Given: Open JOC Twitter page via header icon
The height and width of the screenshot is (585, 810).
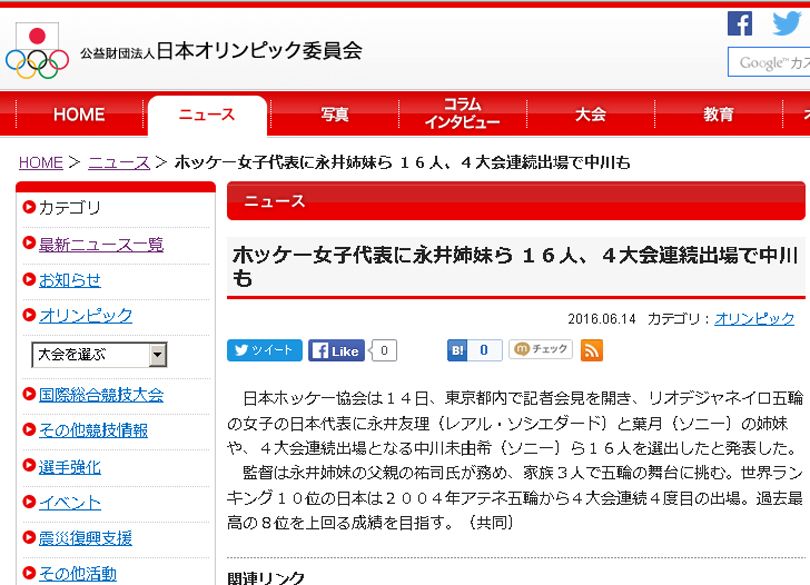Looking at the screenshot, I should point(784,22).
